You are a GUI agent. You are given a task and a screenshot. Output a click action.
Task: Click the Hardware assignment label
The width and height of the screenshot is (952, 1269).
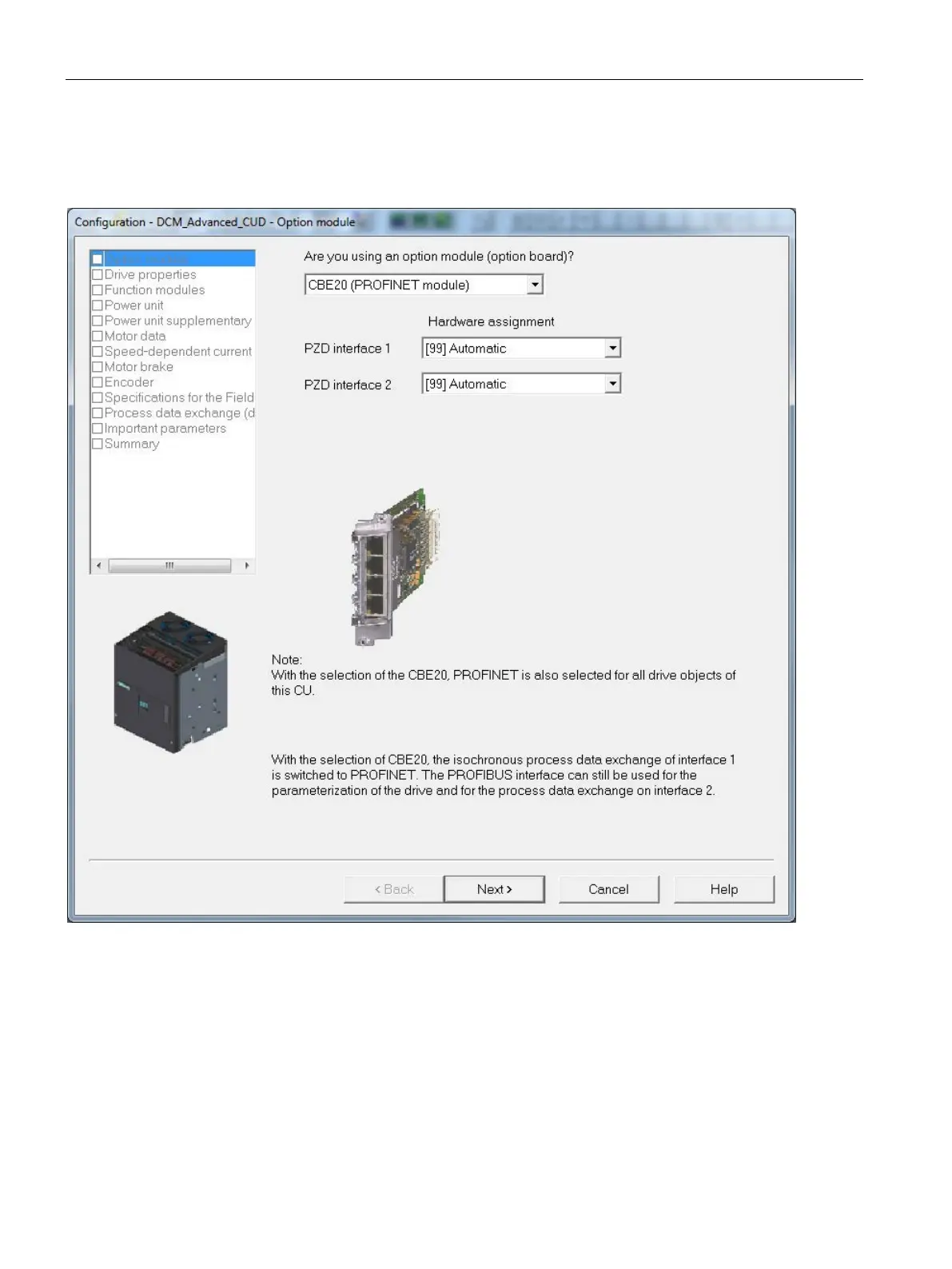(x=491, y=321)
